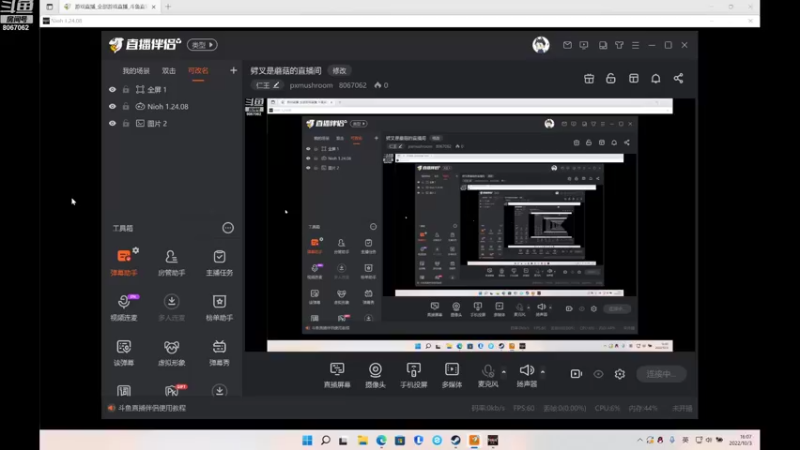
Task: Expand the speaker options arrow
Action: click(x=542, y=372)
